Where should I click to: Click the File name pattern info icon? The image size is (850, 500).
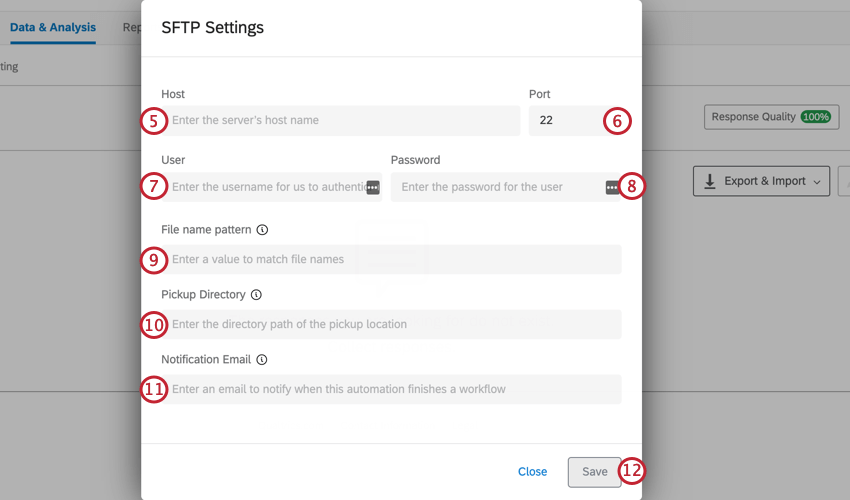pos(262,230)
